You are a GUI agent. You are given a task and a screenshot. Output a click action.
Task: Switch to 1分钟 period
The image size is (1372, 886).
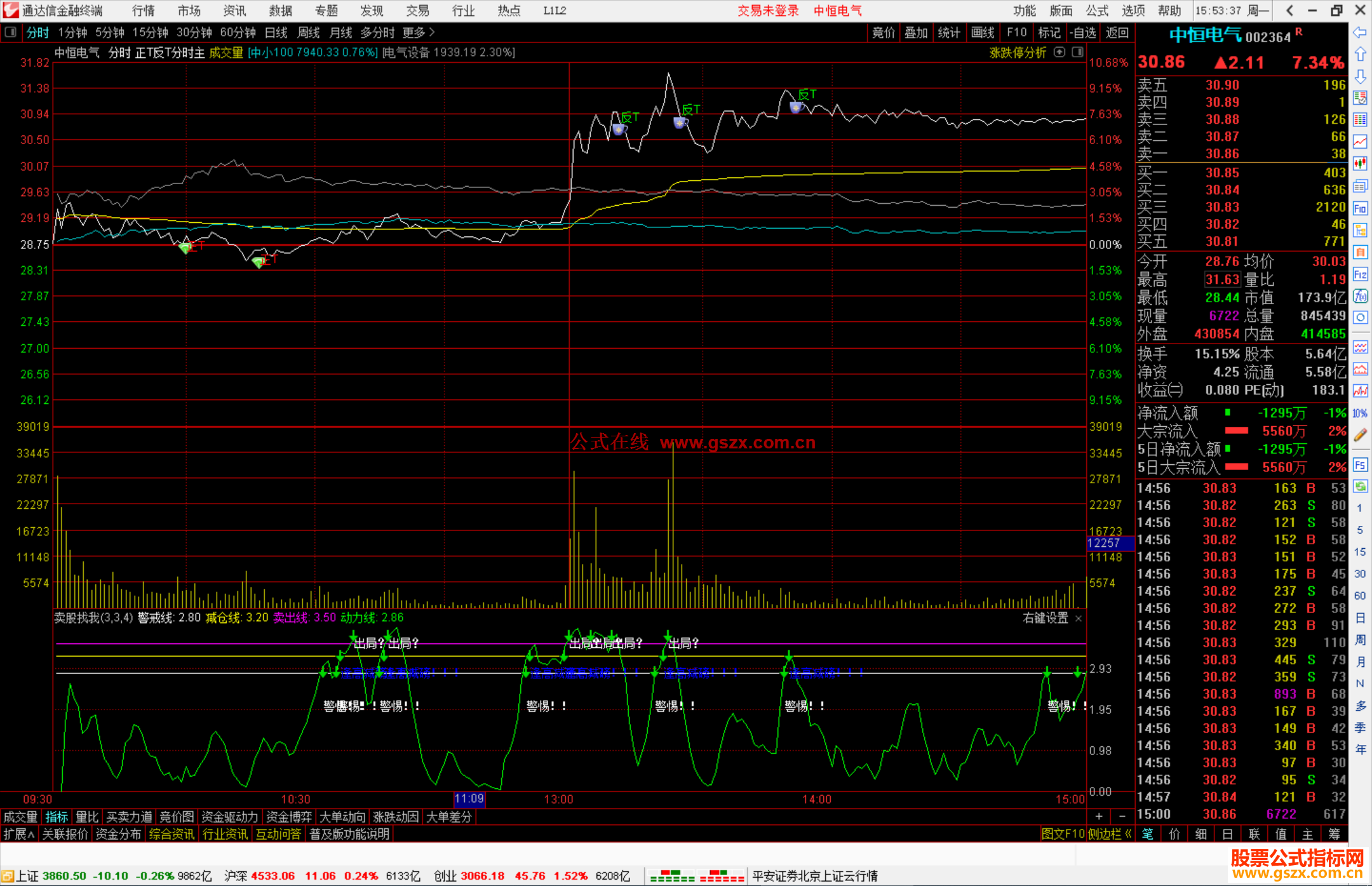click(72, 32)
